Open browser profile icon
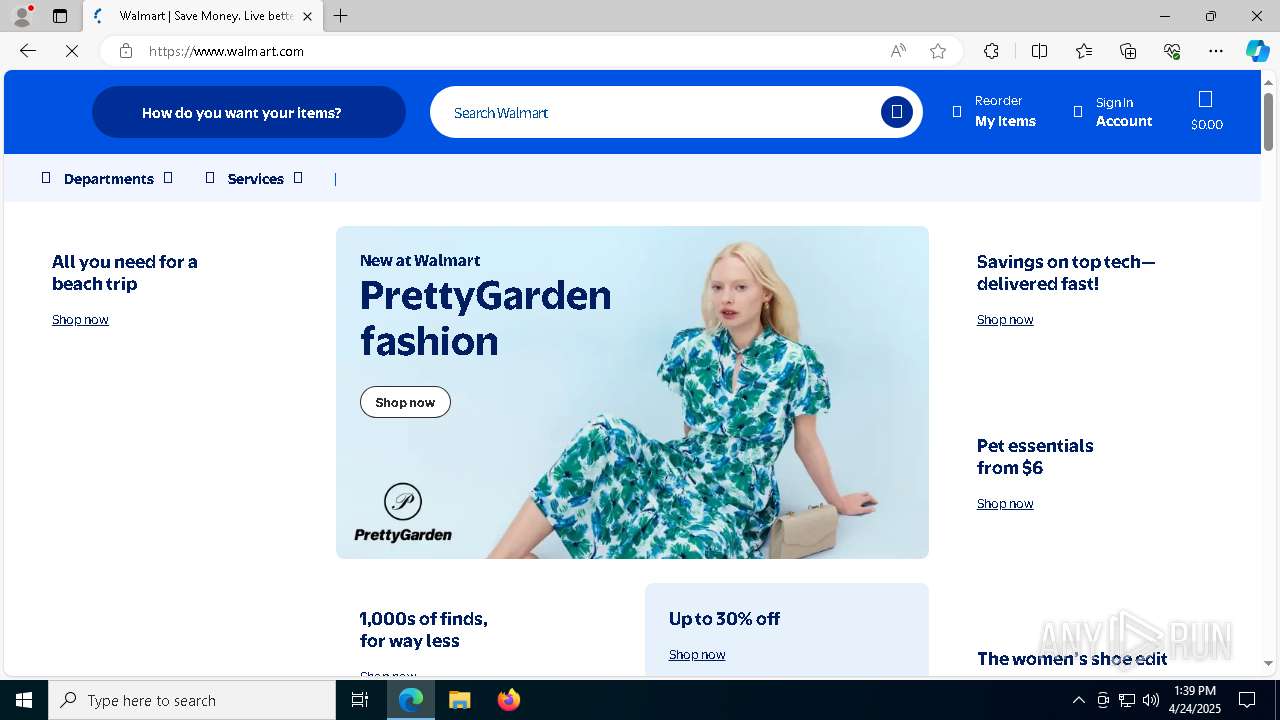This screenshot has width=1280, height=720. 21,16
